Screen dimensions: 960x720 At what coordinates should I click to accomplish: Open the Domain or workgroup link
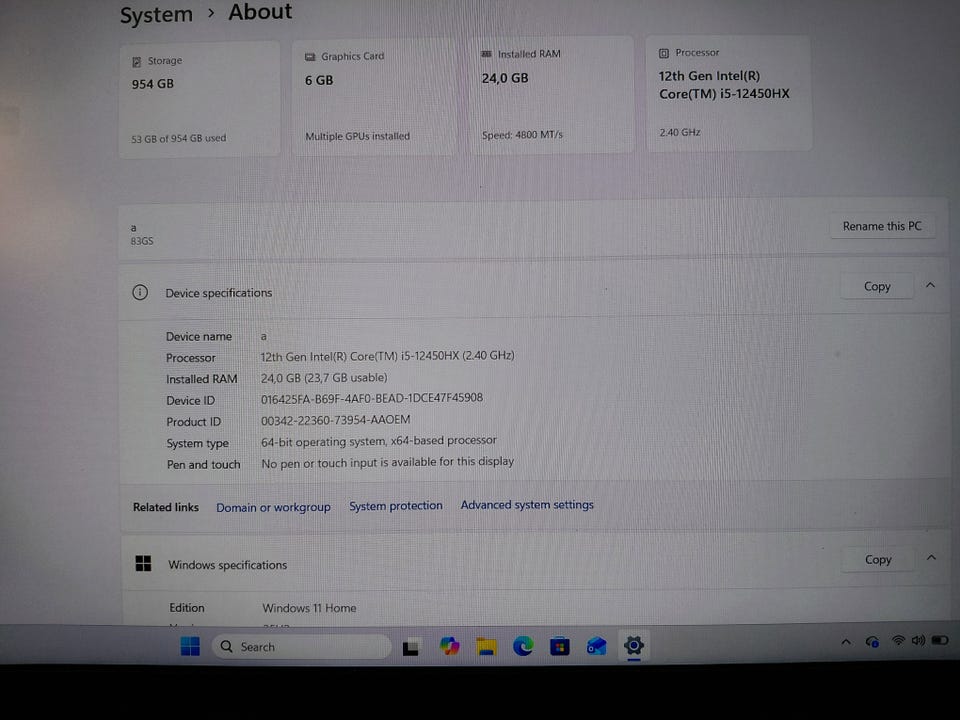(x=273, y=508)
